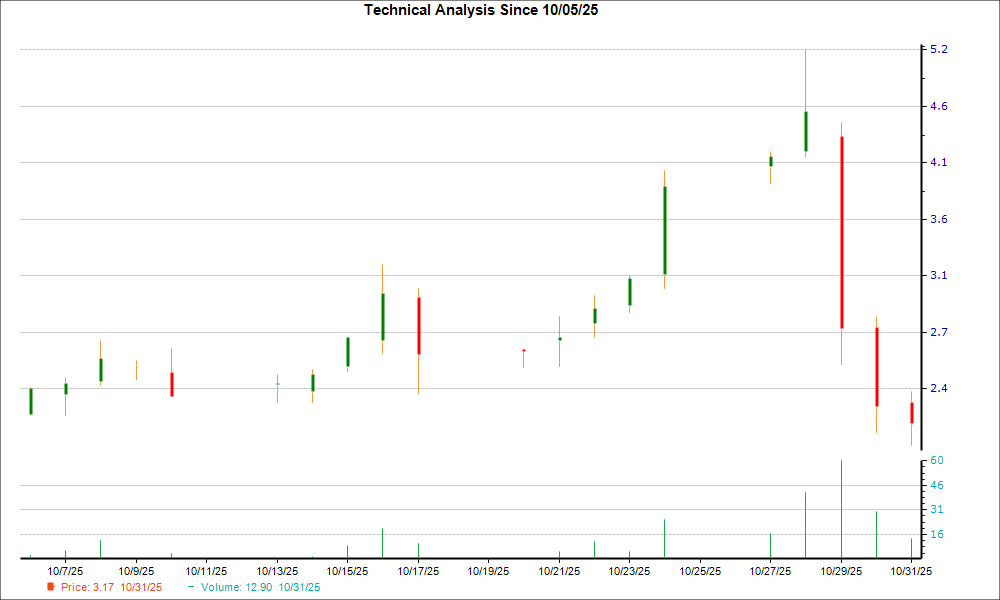Select the small red doji candle on 10/20/25

pos(523,352)
